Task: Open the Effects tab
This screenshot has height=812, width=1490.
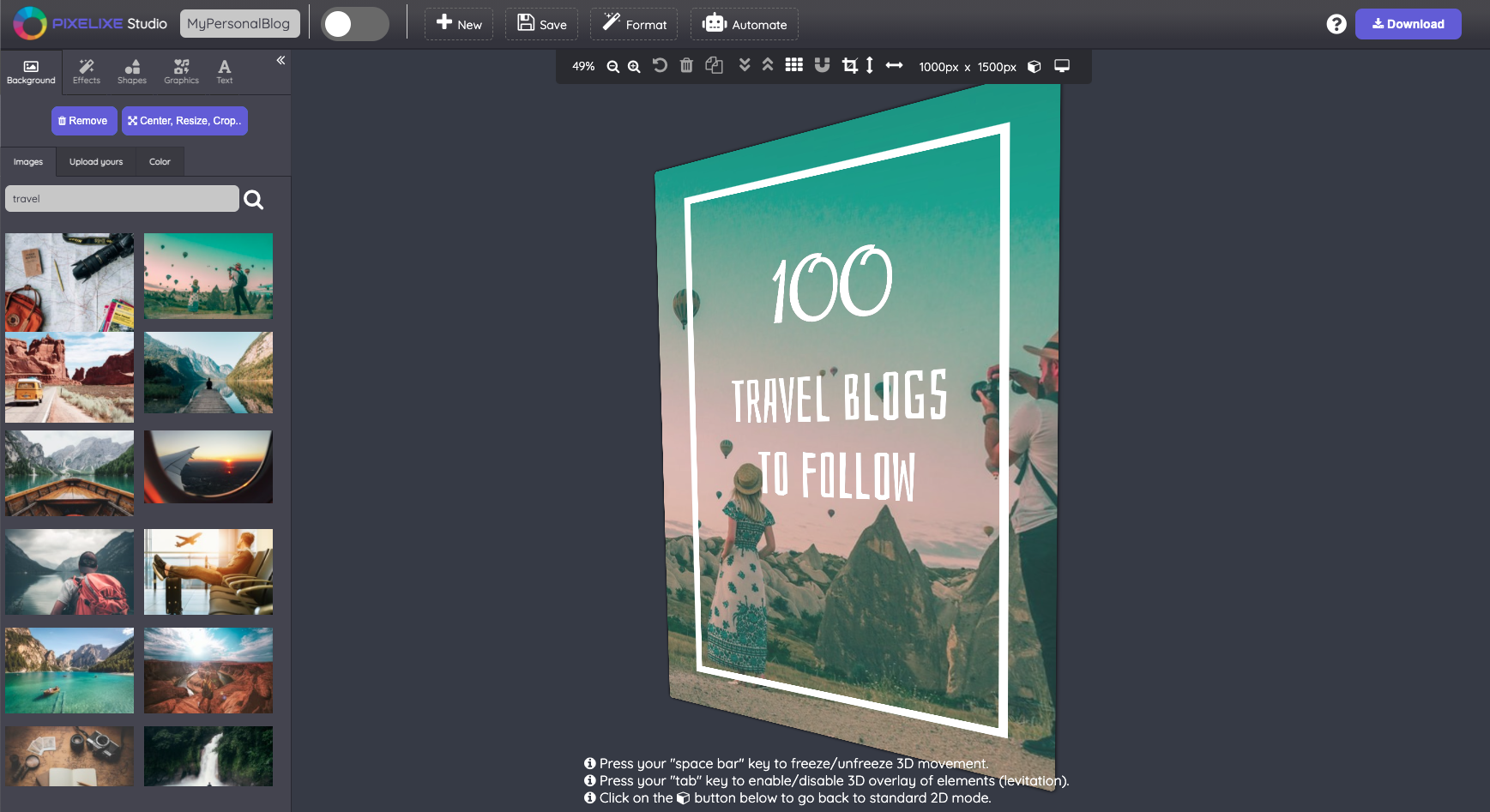Action: click(87, 71)
